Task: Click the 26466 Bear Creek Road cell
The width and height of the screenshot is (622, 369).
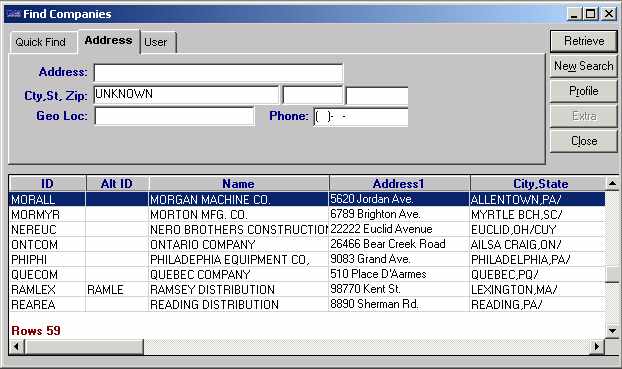Action: tap(399, 244)
